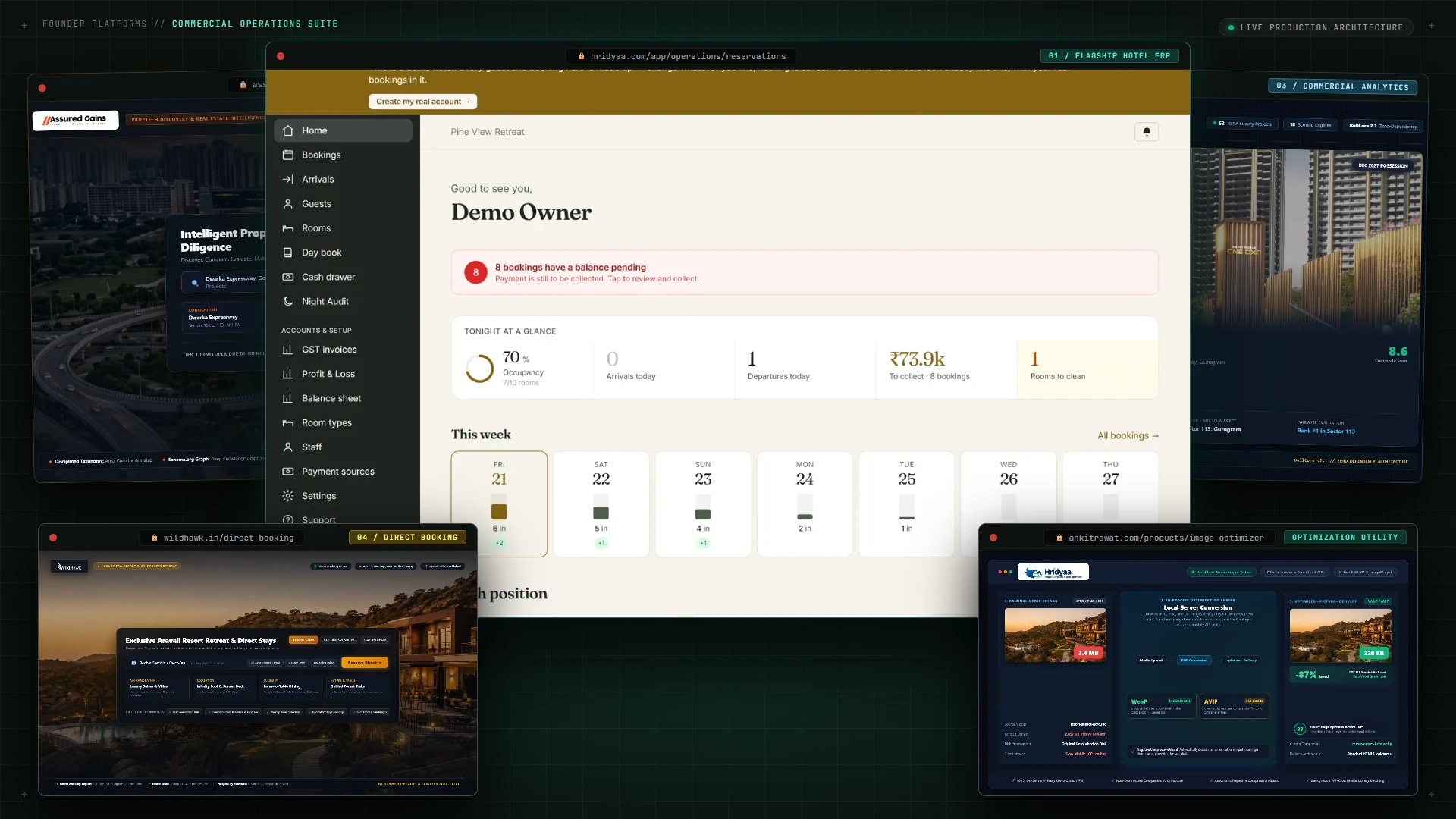This screenshot has width=1456, height=819.
Task: Open the 8 bookings balance pending alert
Action: [805, 272]
